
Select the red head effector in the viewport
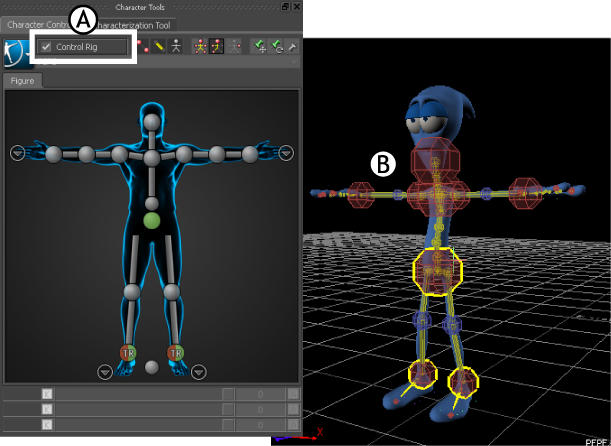(x=435, y=160)
